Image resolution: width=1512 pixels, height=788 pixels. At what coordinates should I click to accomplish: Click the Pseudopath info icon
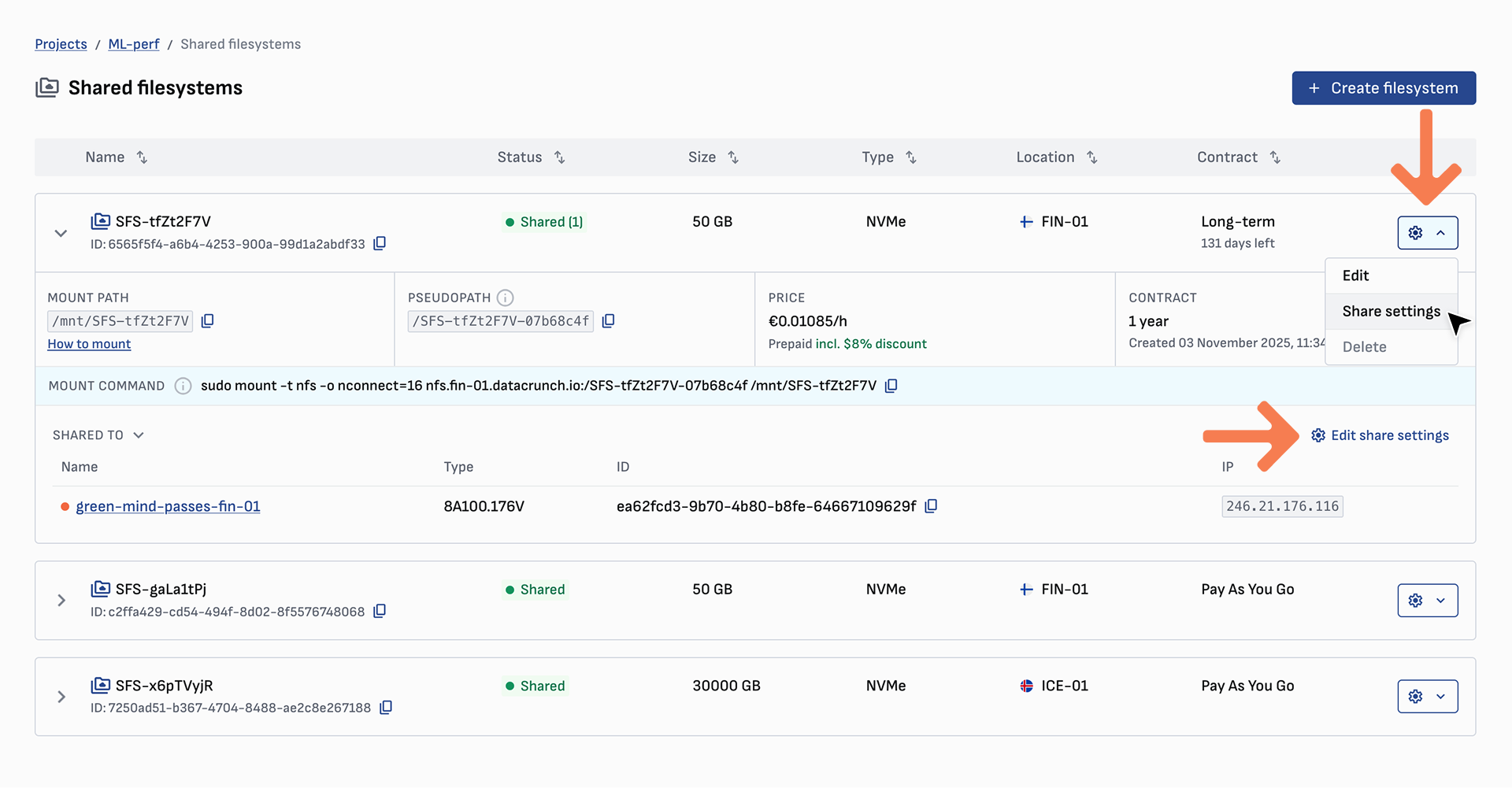(506, 298)
